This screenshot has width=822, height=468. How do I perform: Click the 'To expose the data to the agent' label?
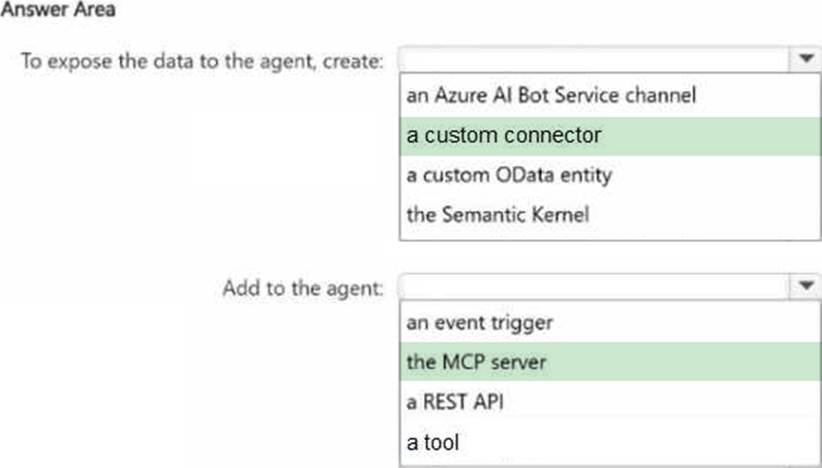pos(202,61)
